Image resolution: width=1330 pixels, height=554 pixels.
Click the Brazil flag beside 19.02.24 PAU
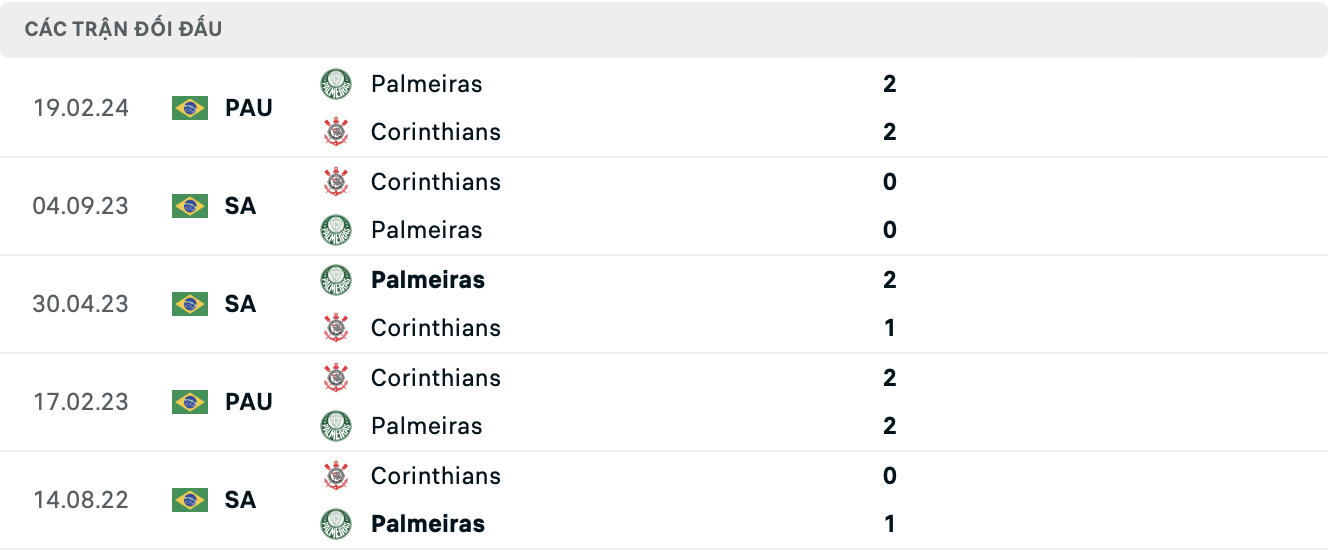pos(190,108)
